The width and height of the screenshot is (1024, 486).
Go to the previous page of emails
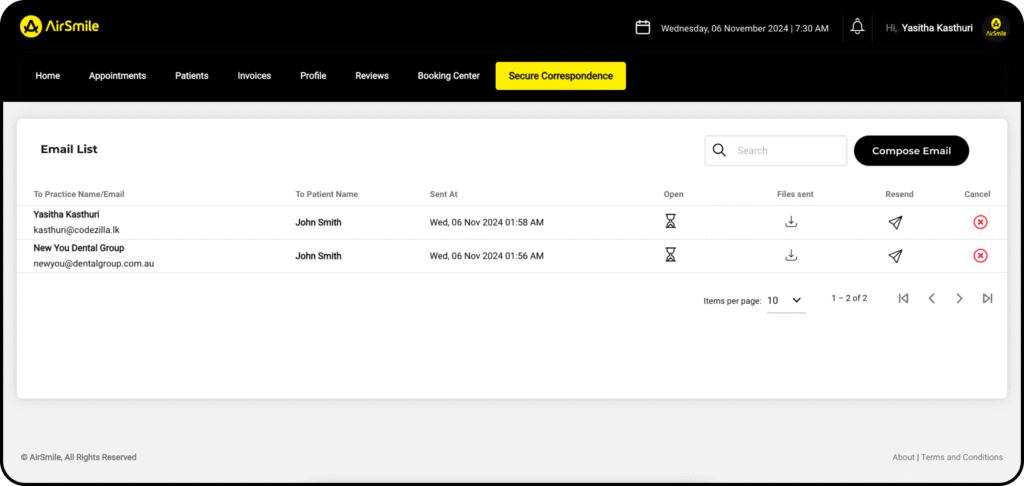pos(931,298)
